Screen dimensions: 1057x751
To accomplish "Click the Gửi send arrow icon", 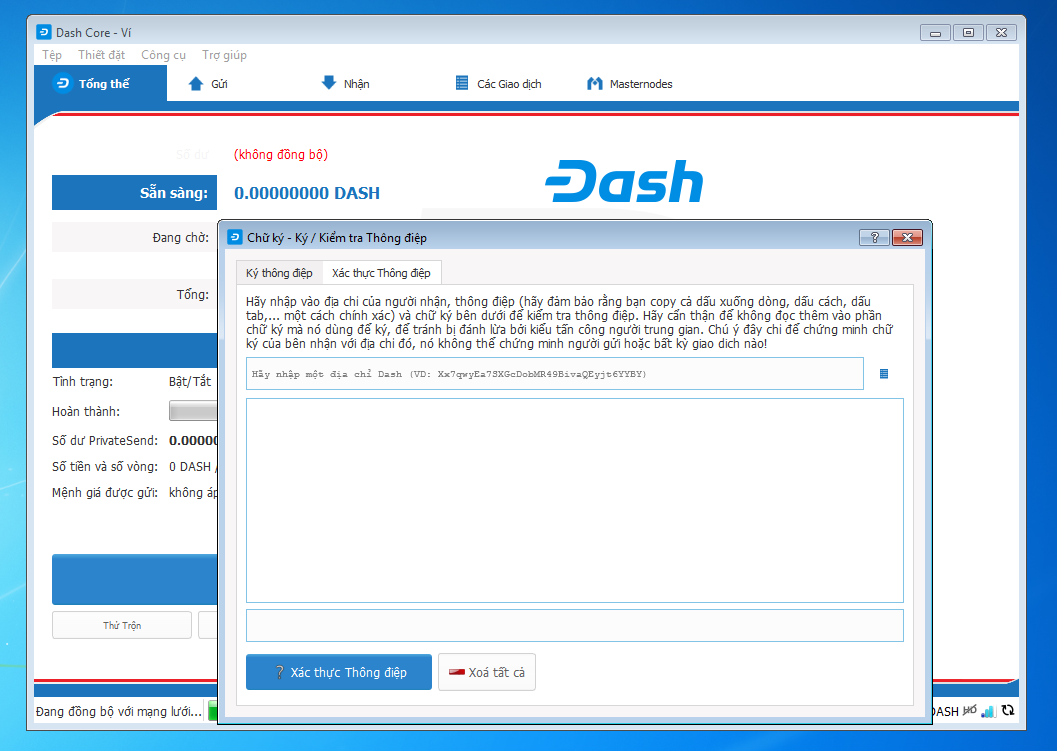I will pos(195,84).
